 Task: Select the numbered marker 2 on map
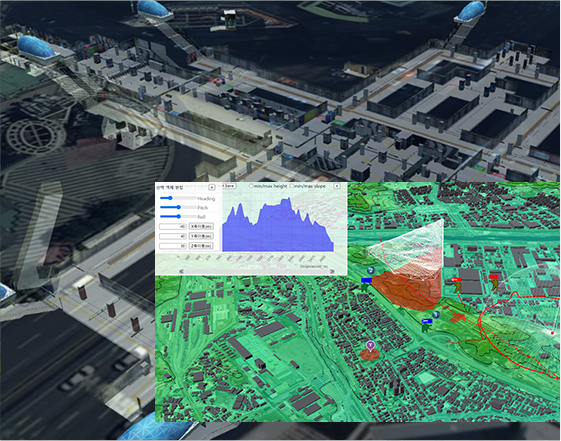pos(371,270)
